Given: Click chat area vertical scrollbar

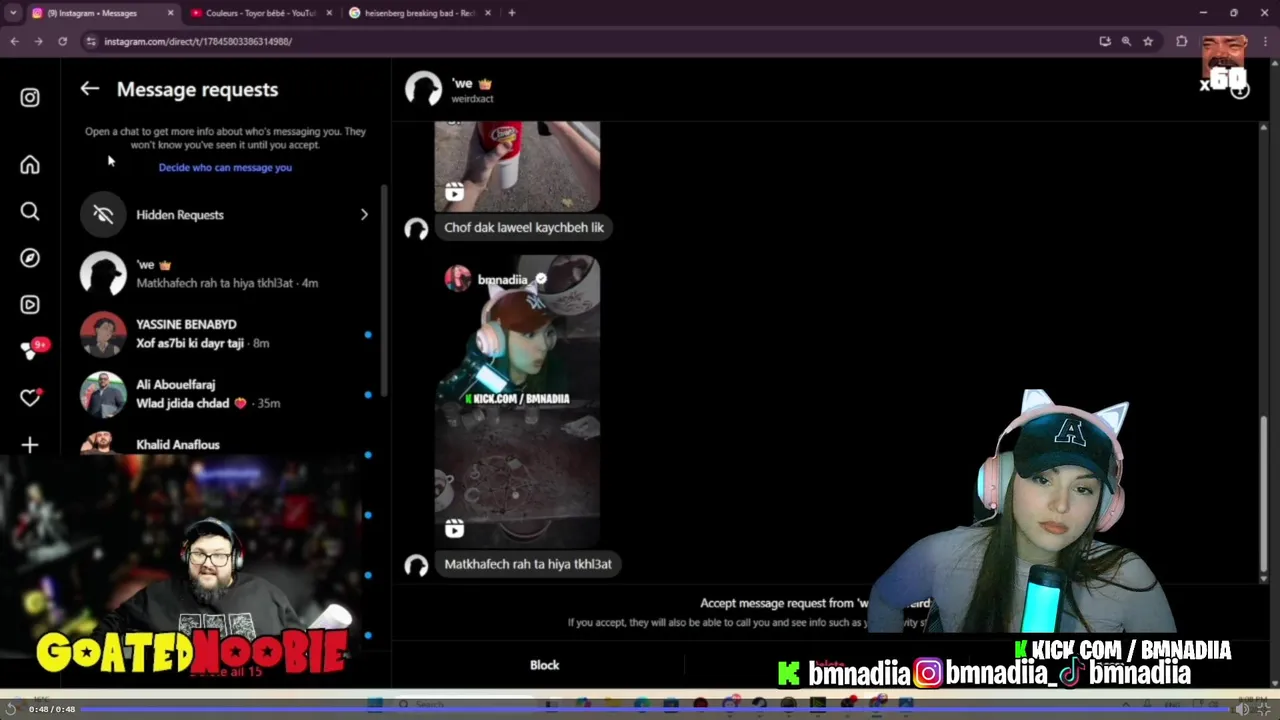Looking at the screenshot, I should pyautogui.click(x=1264, y=495).
